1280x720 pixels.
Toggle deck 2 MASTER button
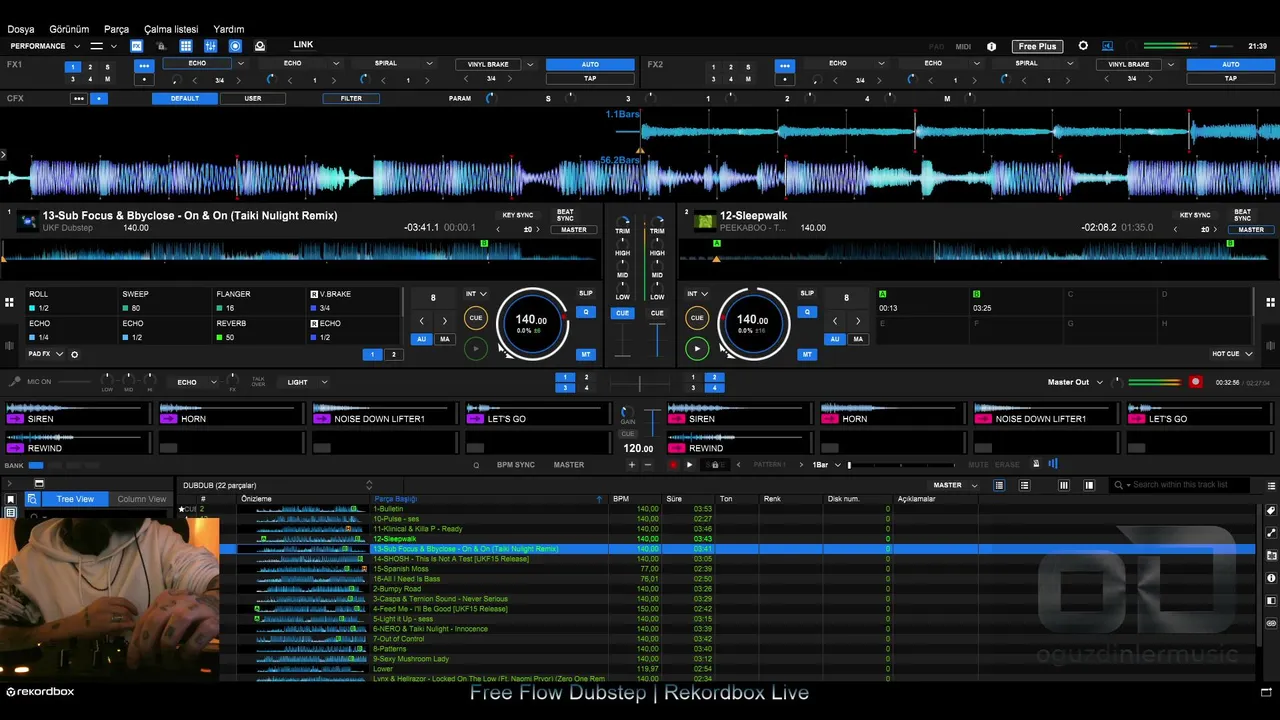pos(1251,230)
